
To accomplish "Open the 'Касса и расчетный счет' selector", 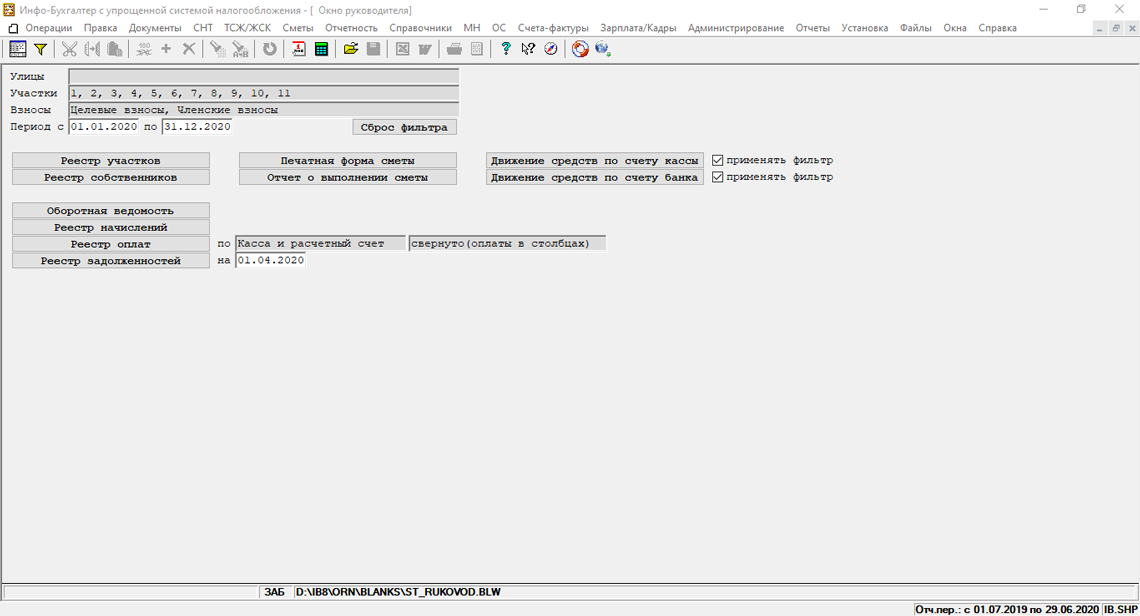I will click(x=321, y=244).
